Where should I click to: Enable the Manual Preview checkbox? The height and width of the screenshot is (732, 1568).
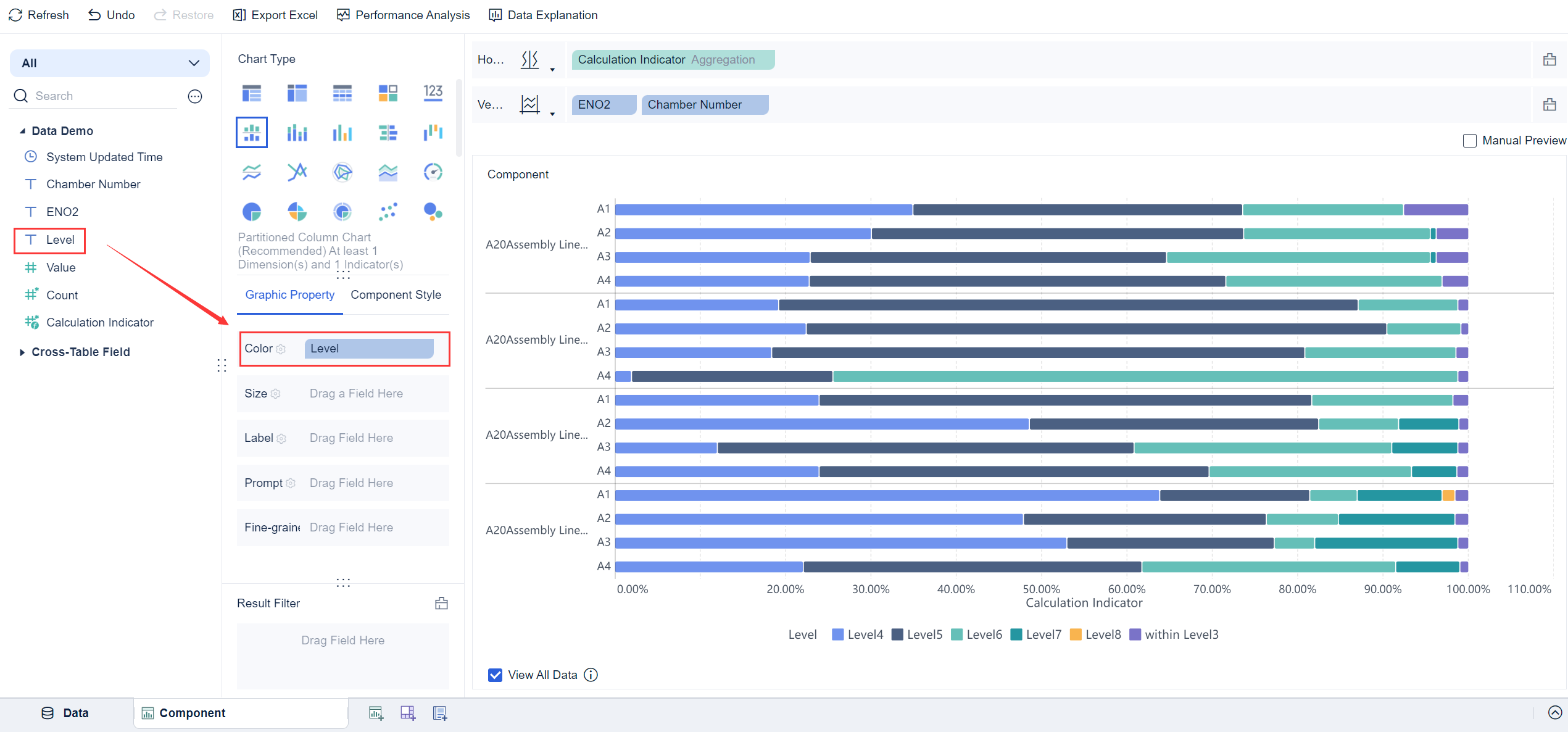pos(1470,141)
